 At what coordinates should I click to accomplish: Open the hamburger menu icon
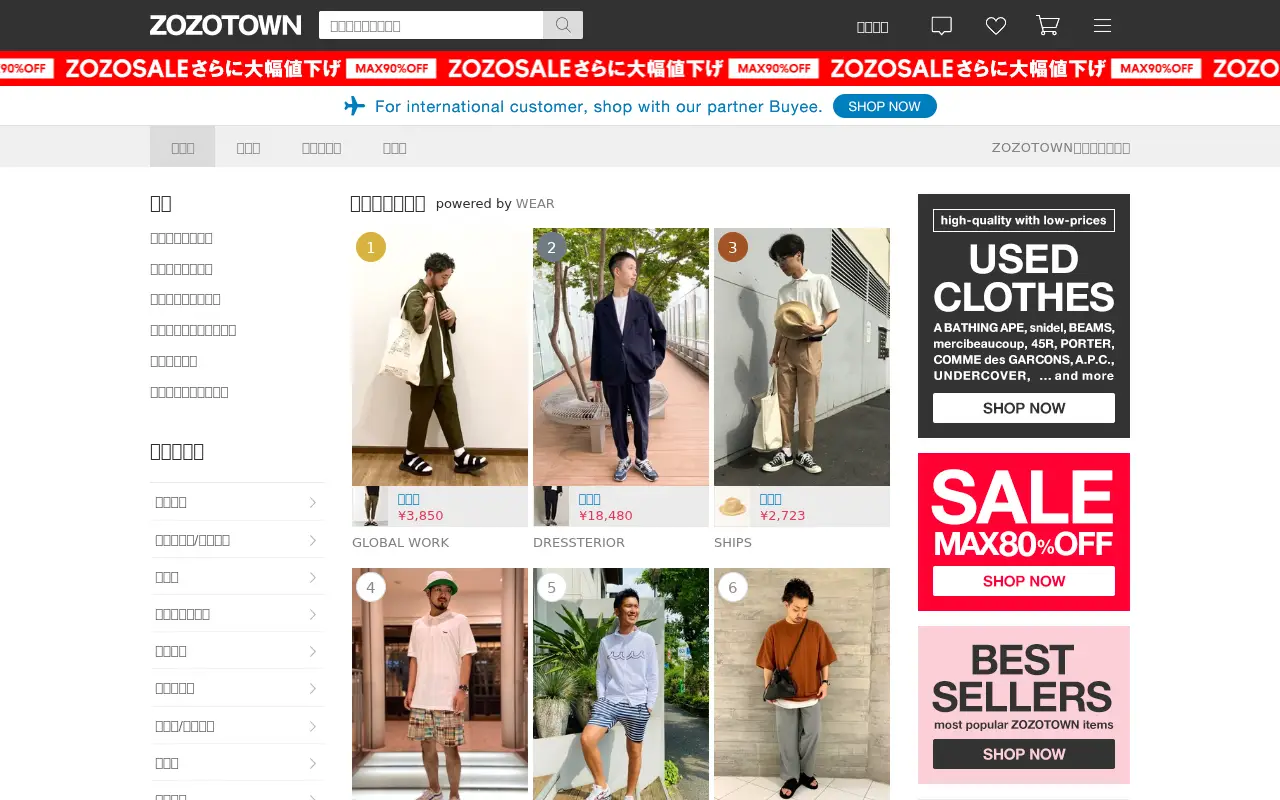point(1102,26)
